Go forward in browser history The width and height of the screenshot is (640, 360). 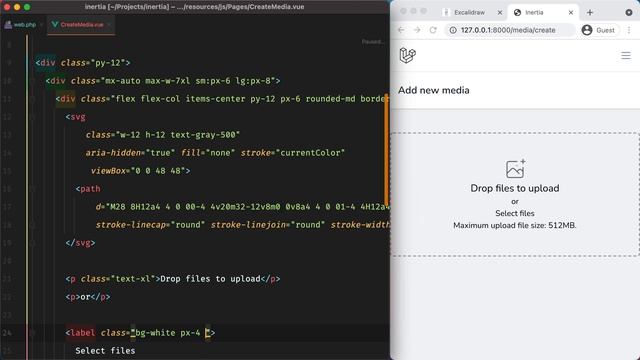tap(417, 30)
